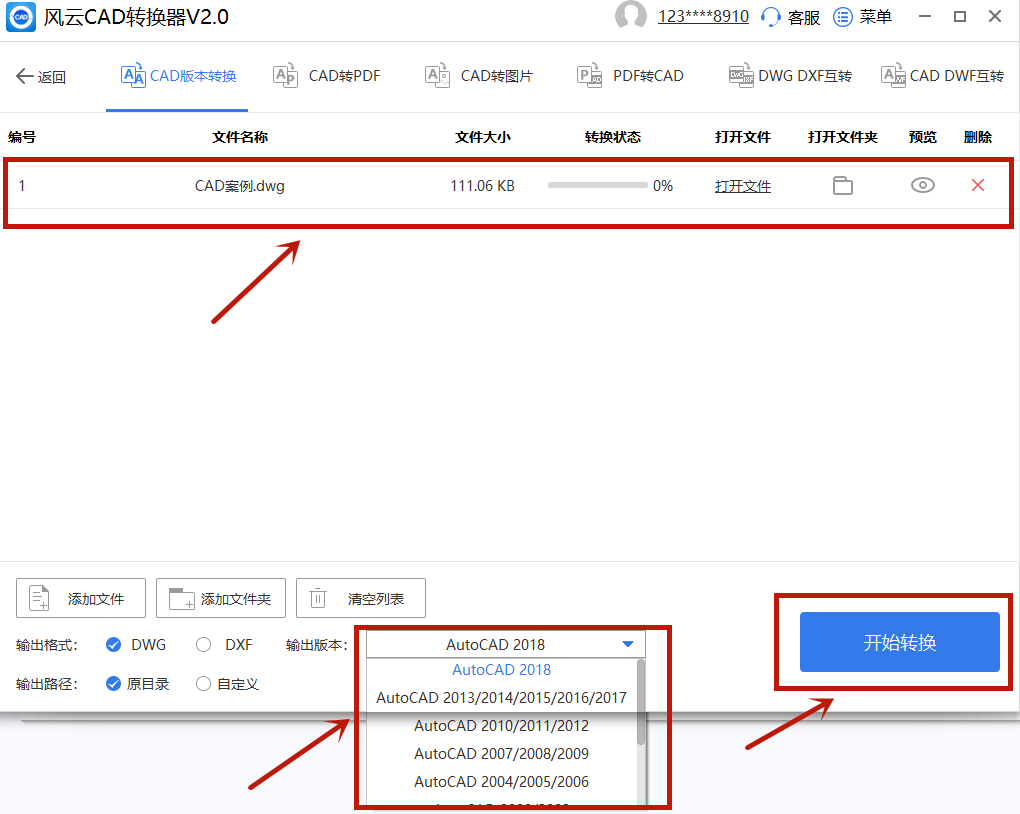1020x814 pixels.
Task: Click the 开始转换 button
Action: (x=900, y=642)
